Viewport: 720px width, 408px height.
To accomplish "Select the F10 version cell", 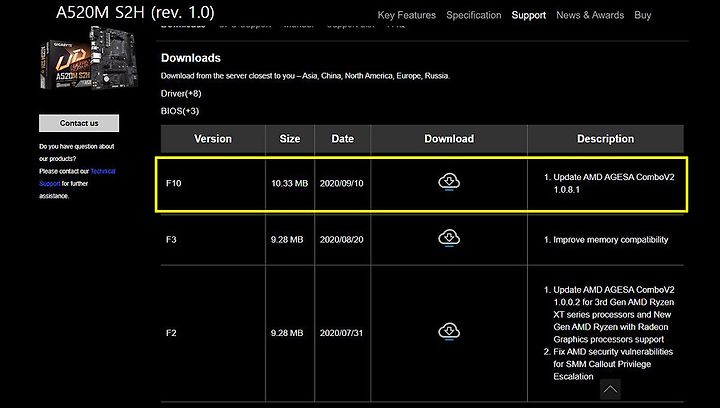I will pos(174,184).
